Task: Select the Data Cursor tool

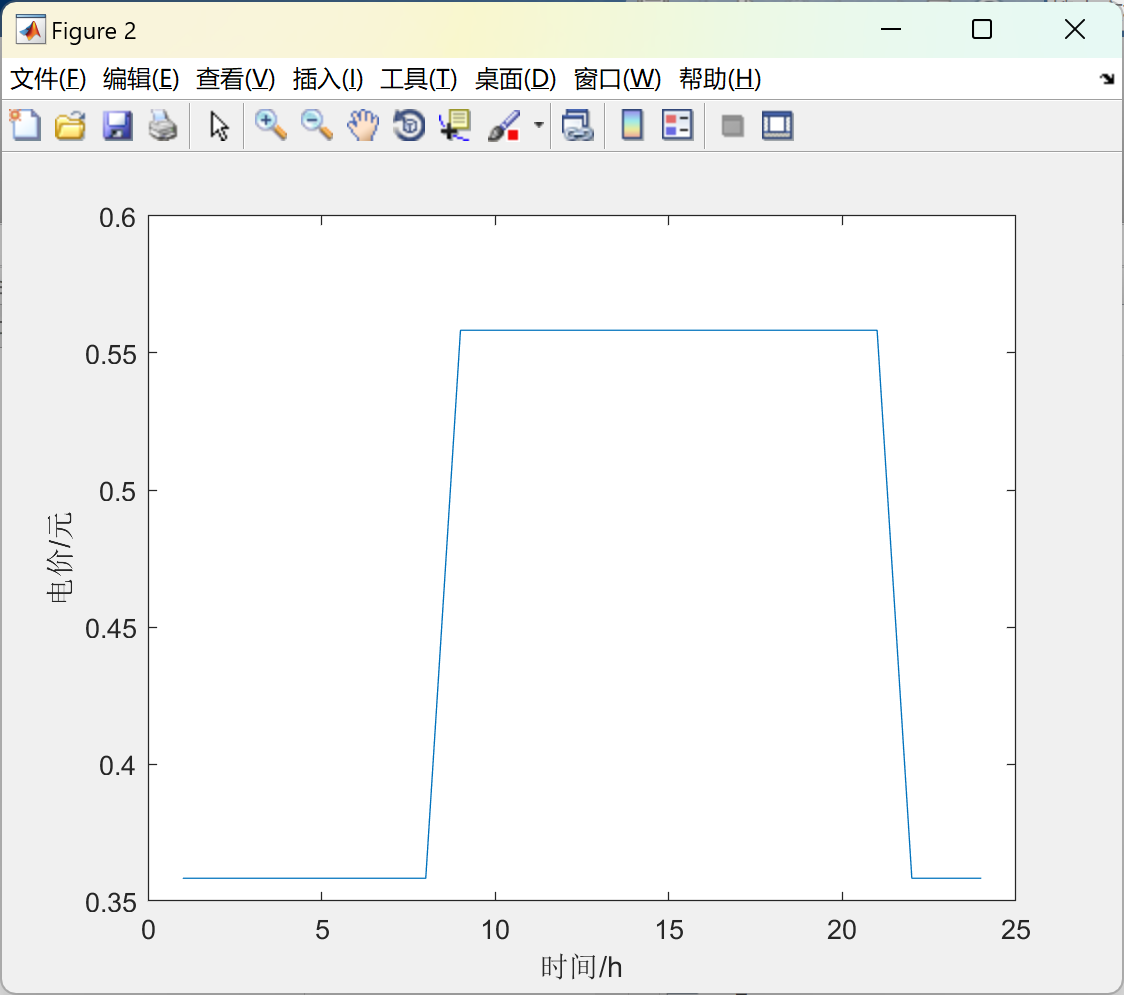Action: pos(454,125)
